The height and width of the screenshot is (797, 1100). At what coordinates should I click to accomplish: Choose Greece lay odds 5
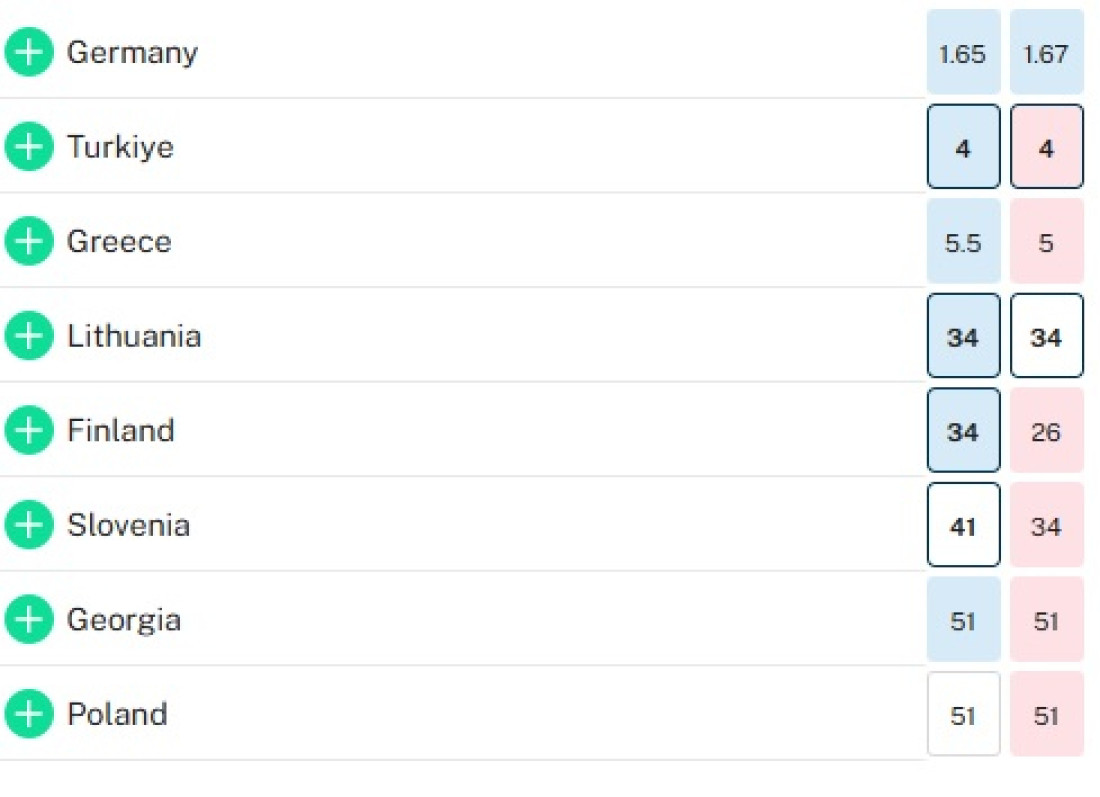coord(1047,241)
